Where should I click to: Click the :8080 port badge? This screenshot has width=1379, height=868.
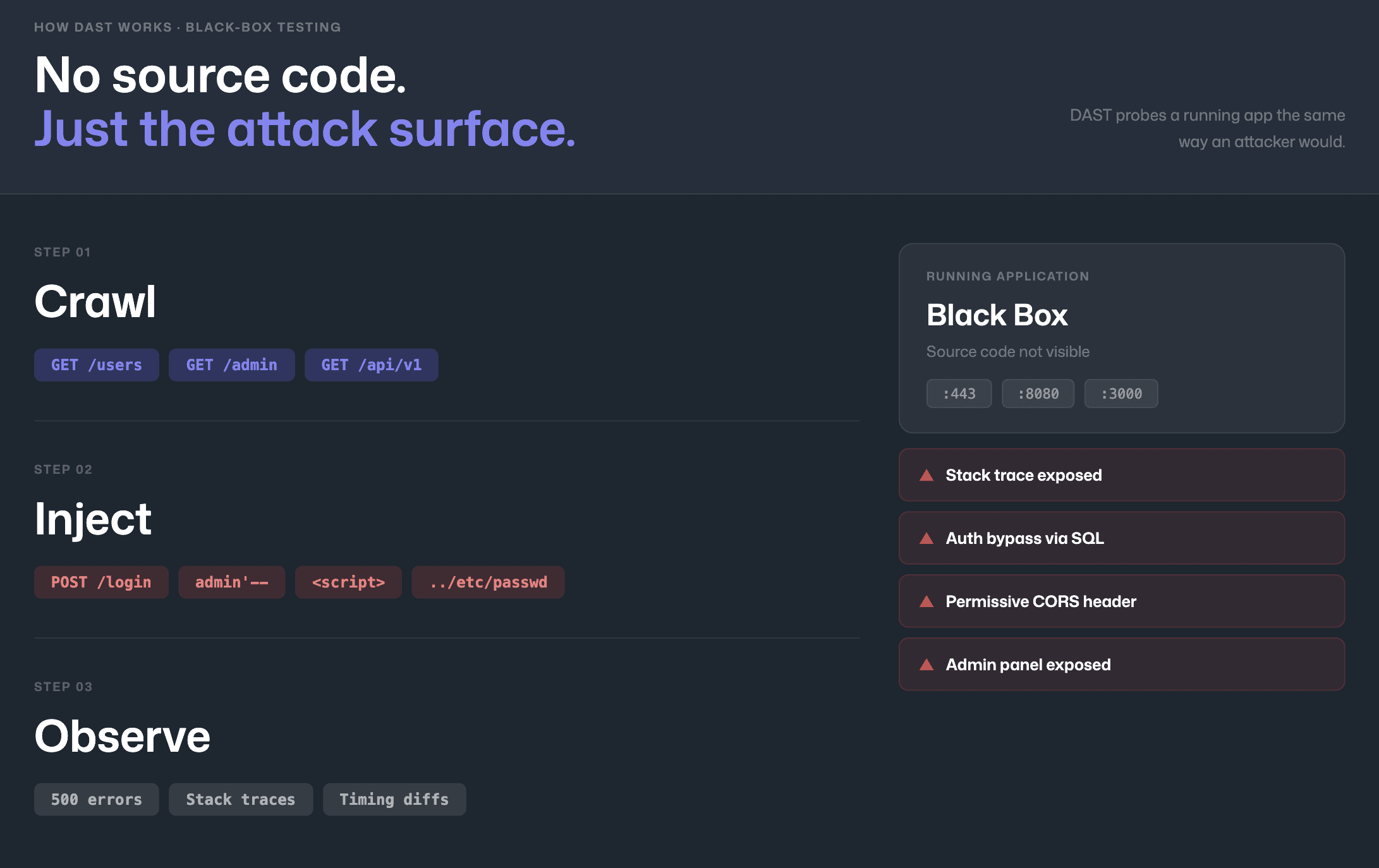[1038, 394]
